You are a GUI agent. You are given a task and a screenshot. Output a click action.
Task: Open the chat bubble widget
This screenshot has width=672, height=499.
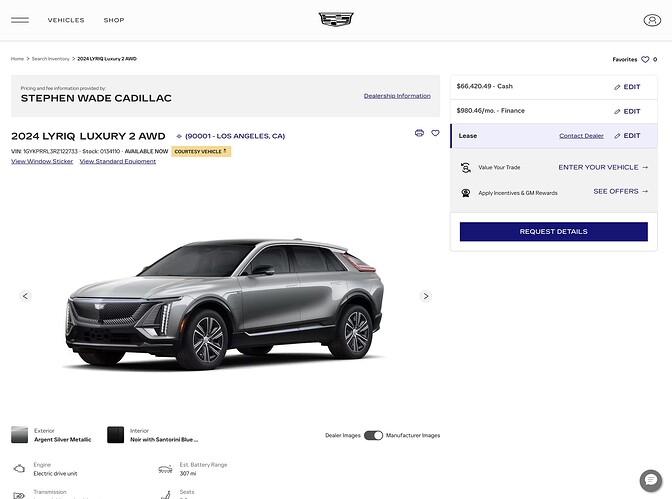click(x=651, y=479)
